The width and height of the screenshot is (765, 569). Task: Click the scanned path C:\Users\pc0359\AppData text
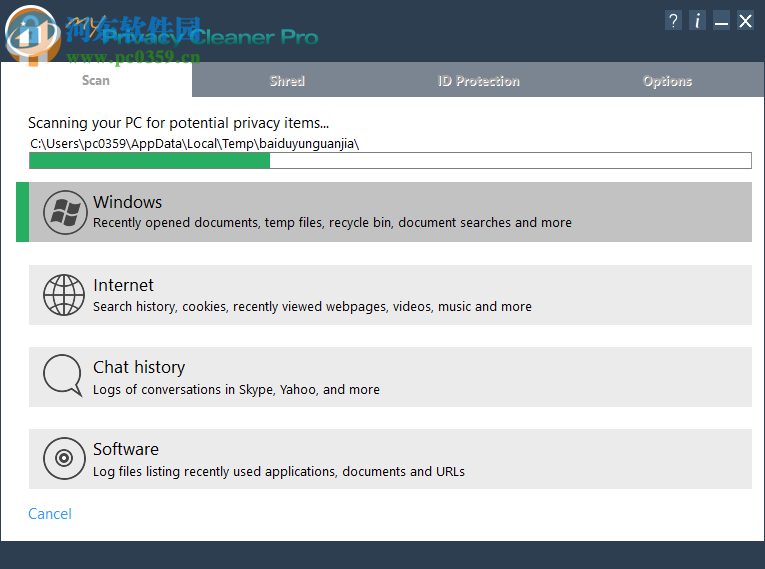point(195,144)
